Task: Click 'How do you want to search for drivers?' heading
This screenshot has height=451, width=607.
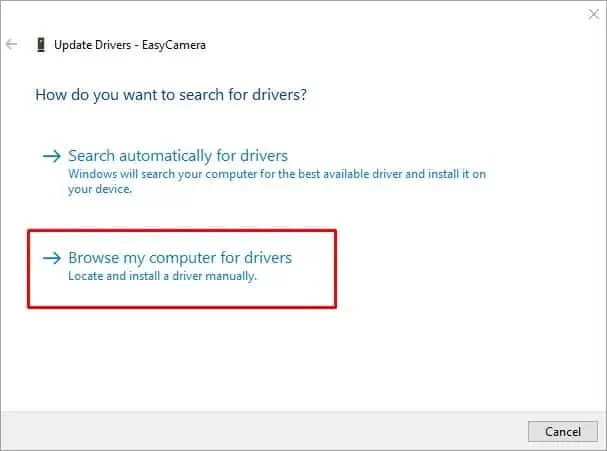Action: point(171,95)
